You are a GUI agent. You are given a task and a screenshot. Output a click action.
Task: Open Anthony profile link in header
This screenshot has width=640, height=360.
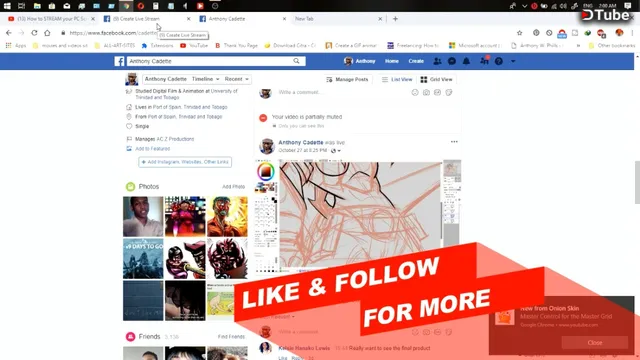(x=359, y=61)
